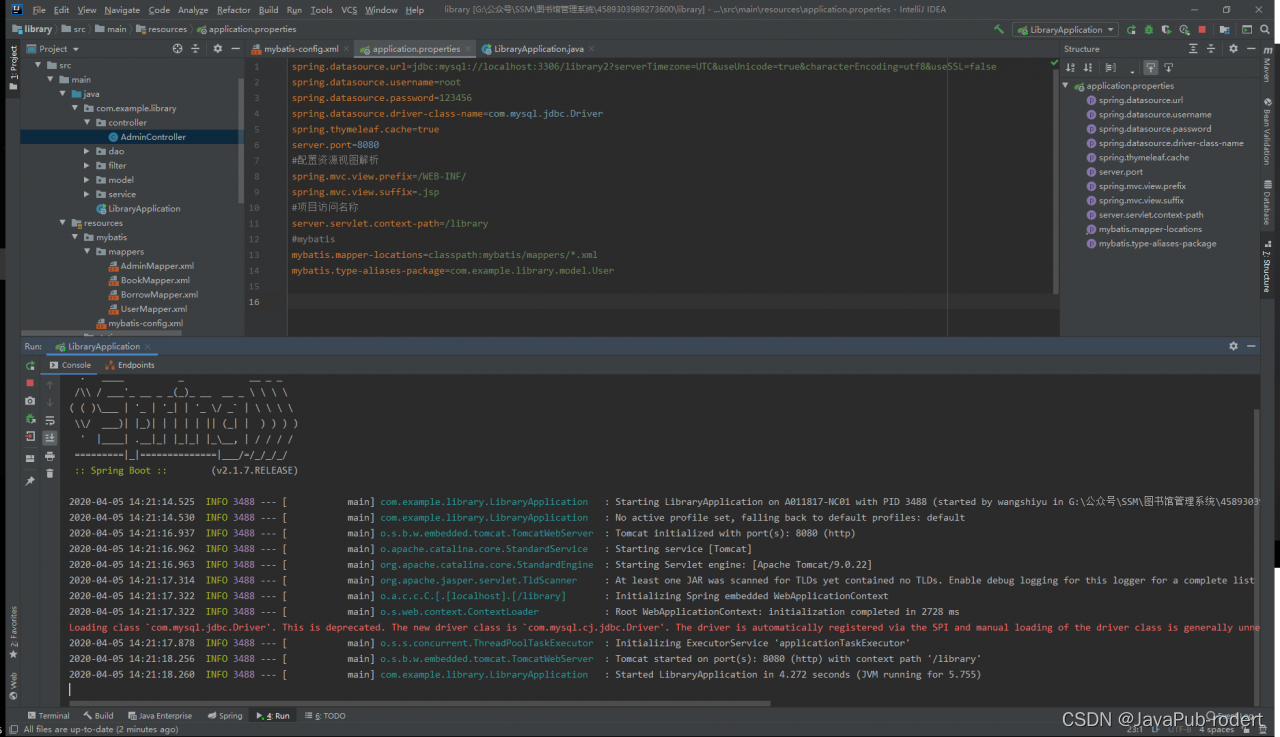Toggle Autoscroll to Source in Structure
The height and width of the screenshot is (737, 1280).
point(1151,67)
